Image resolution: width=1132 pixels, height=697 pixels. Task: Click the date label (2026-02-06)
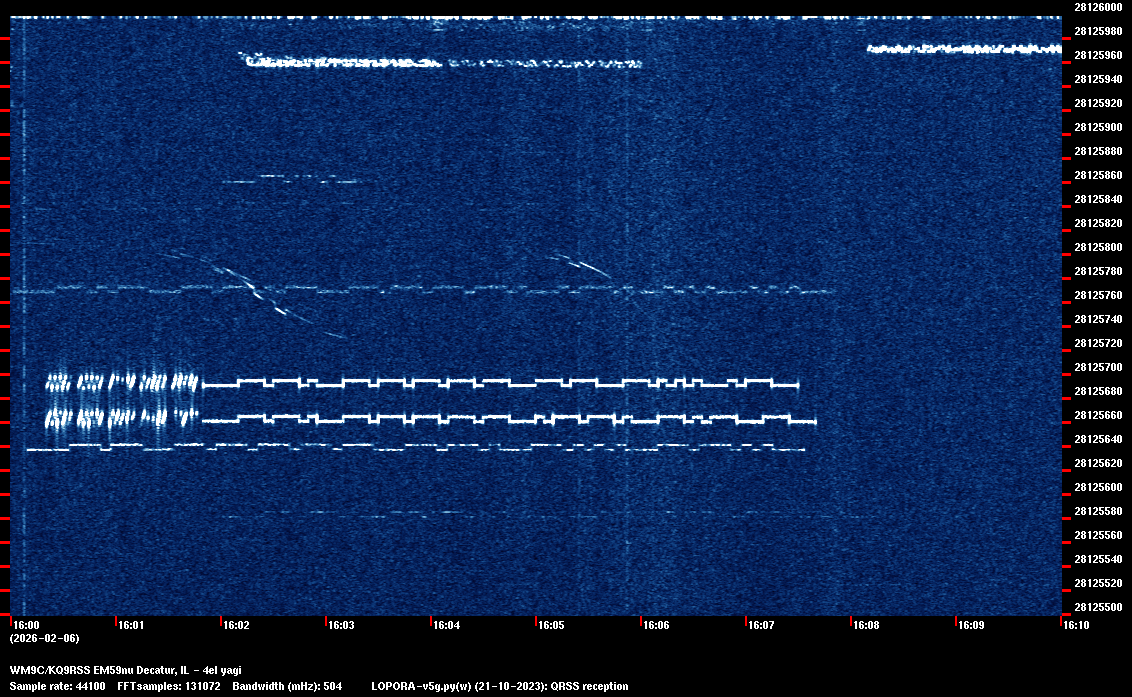click(44, 638)
